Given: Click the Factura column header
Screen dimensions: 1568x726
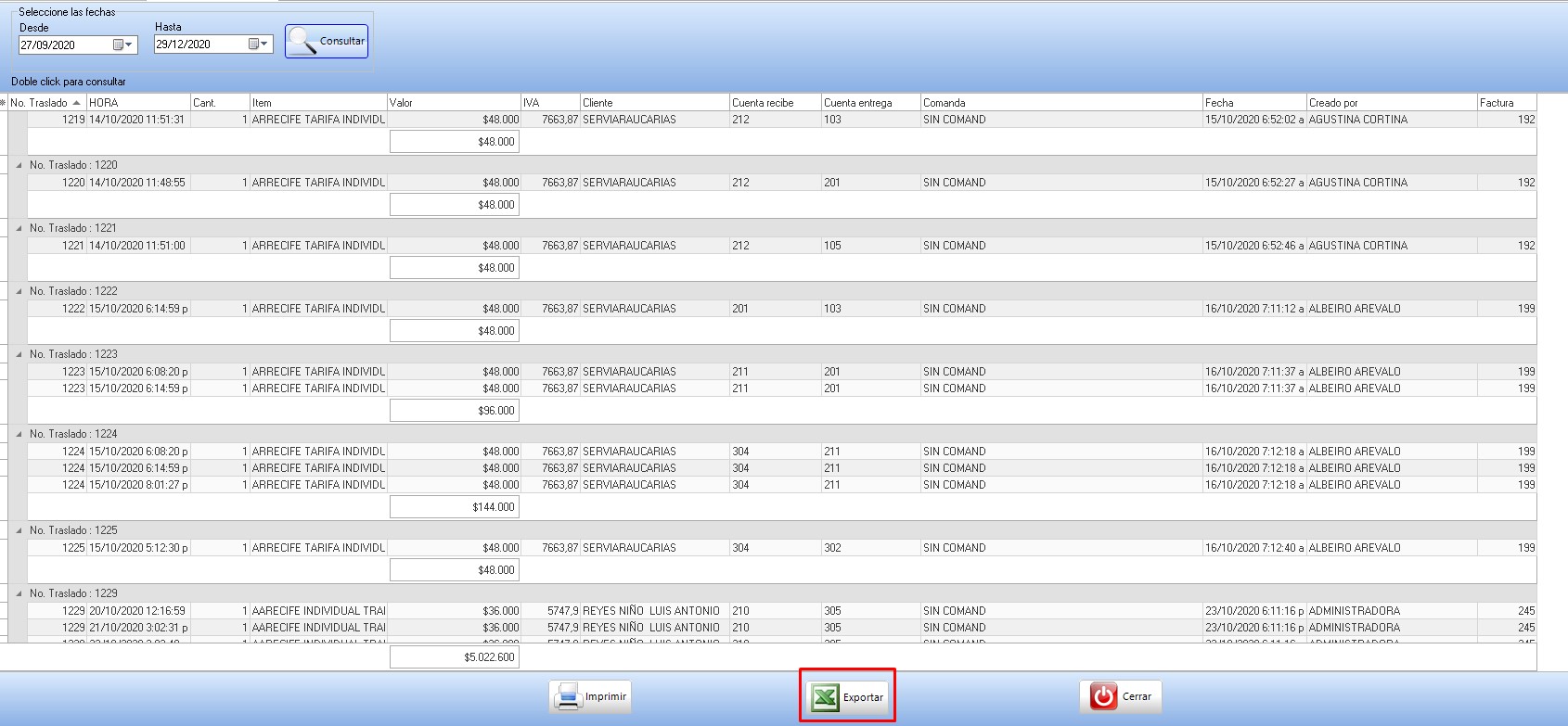Looking at the screenshot, I should 1505,103.
